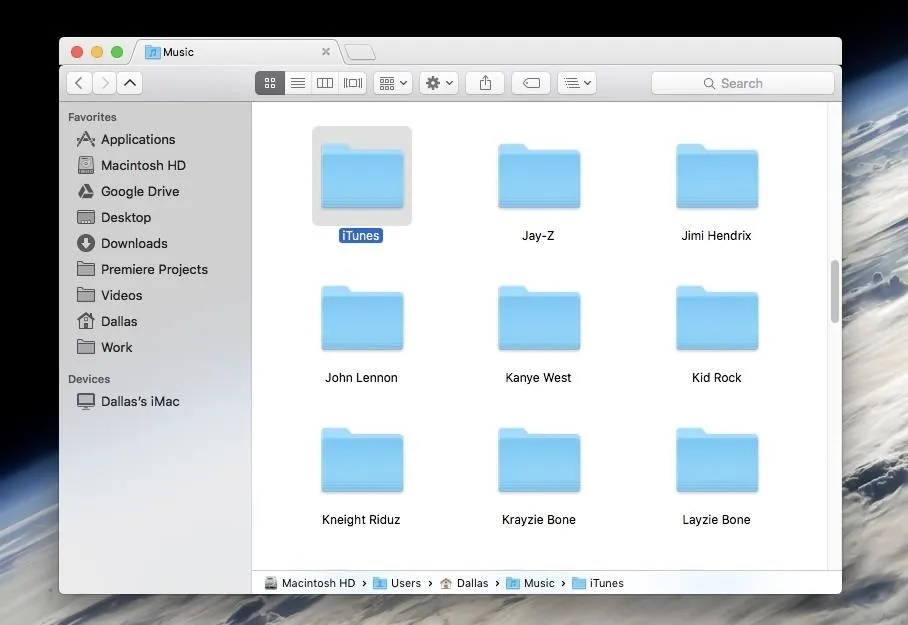This screenshot has height=625, width=908.
Task: Click Music in the path bar
Action: 531,583
